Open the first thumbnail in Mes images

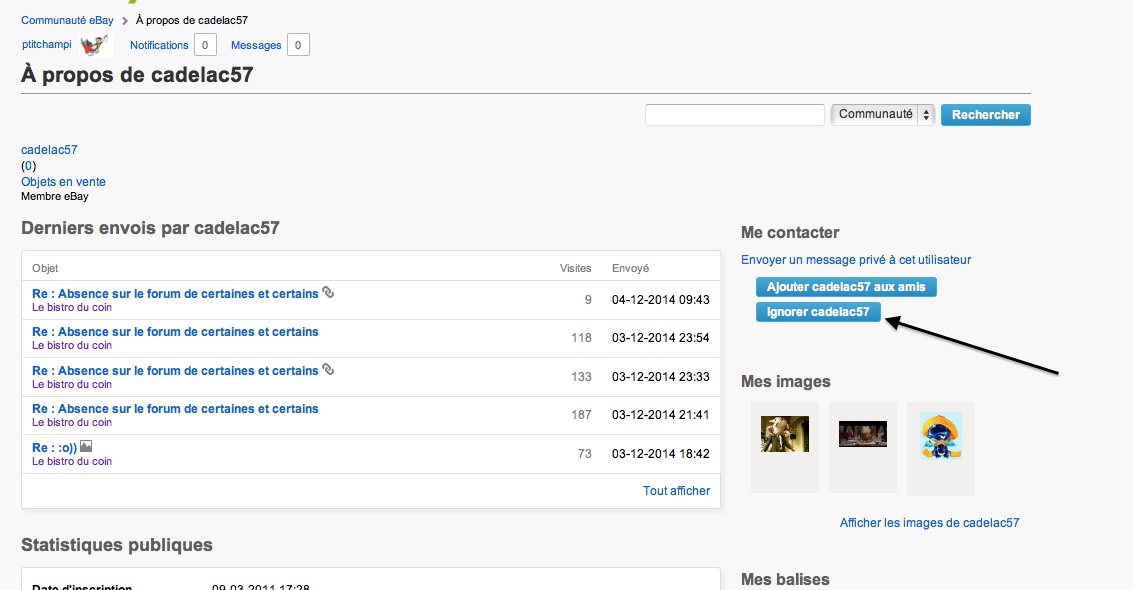[785, 434]
